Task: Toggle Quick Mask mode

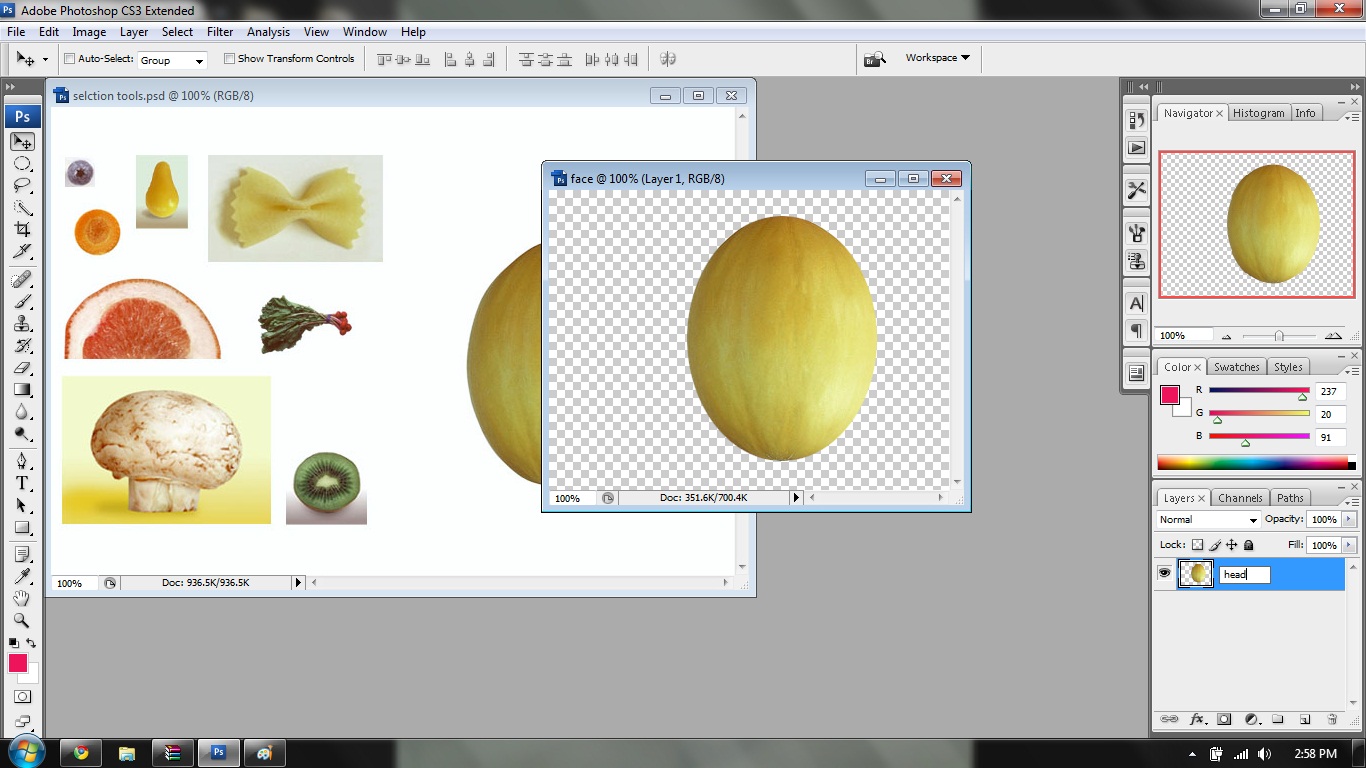Action: 22,697
